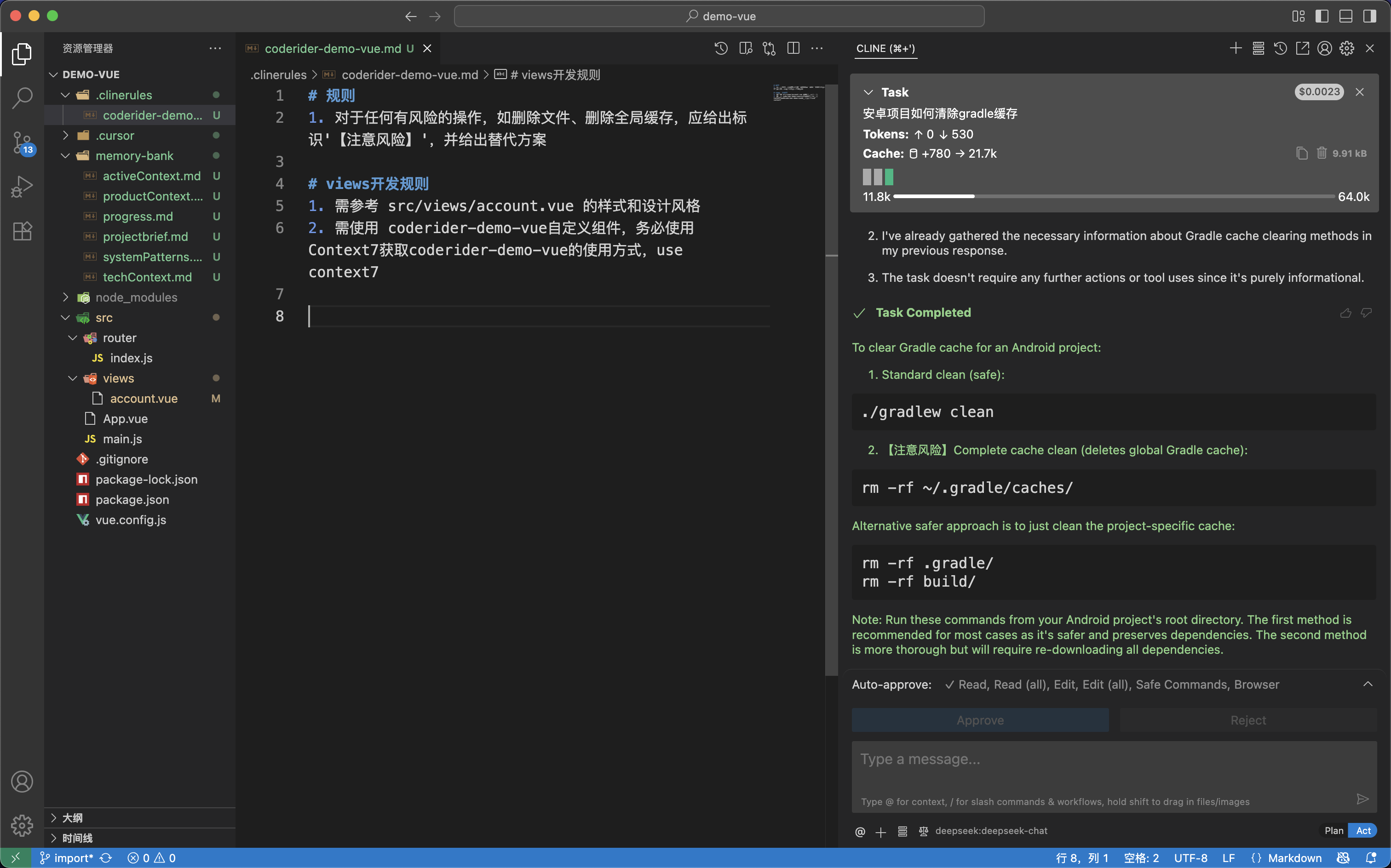Collapse the Task details section

868,92
